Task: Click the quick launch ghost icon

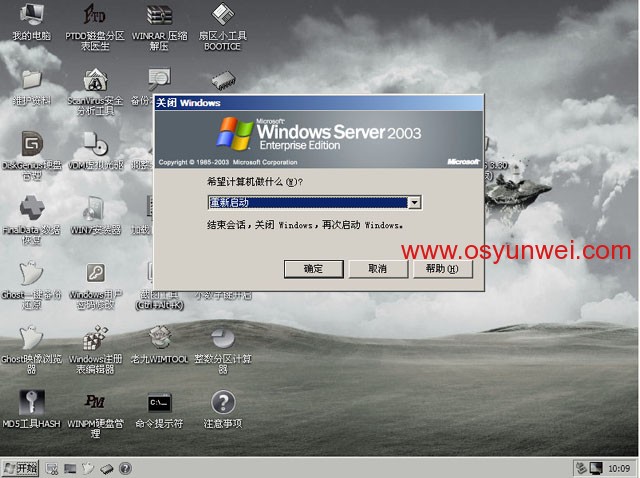Action: (88, 468)
